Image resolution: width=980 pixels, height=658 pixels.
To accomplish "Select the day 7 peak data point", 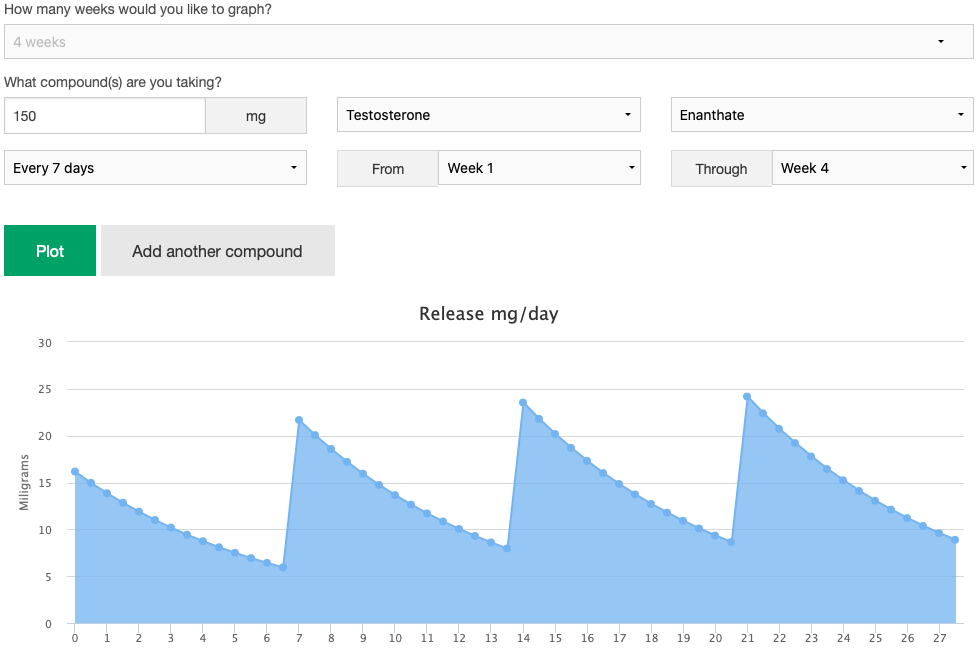I will click(299, 420).
